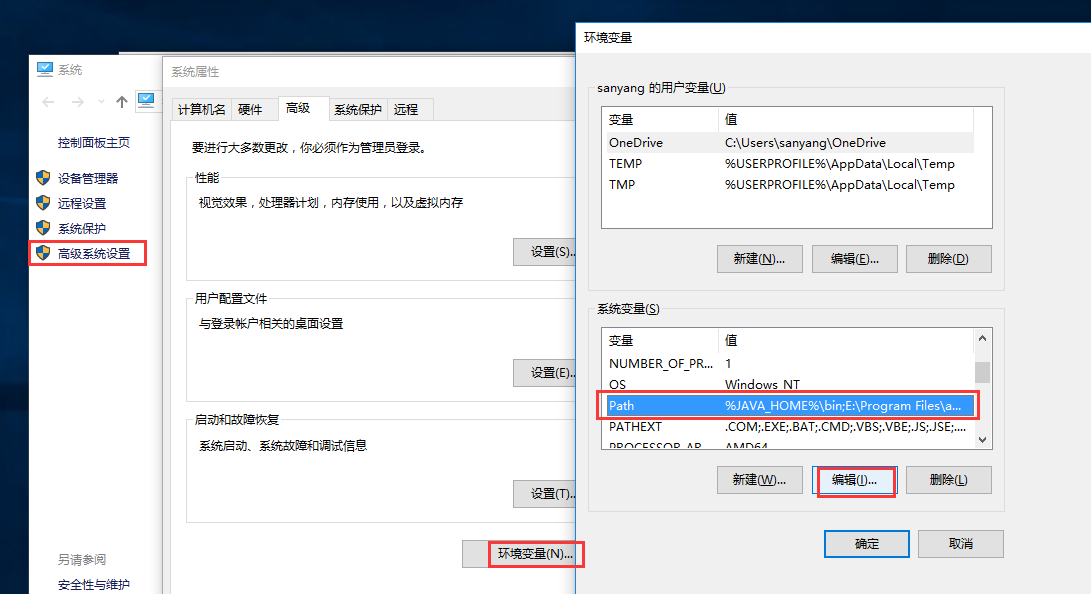Image resolution: width=1091 pixels, height=594 pixels.
Task: Click the system variables scrollbar thumb
Action: point(982,372)
